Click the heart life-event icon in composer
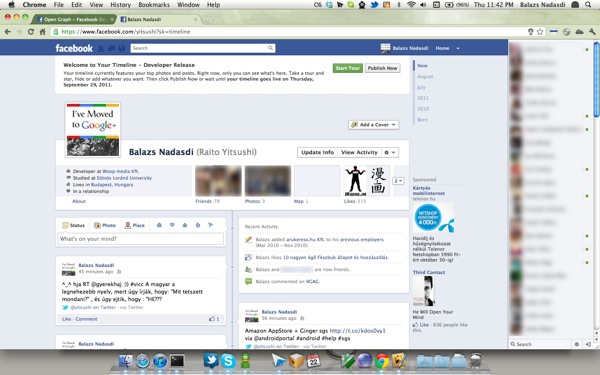This screenshot has height=375, width=600. 172,225
